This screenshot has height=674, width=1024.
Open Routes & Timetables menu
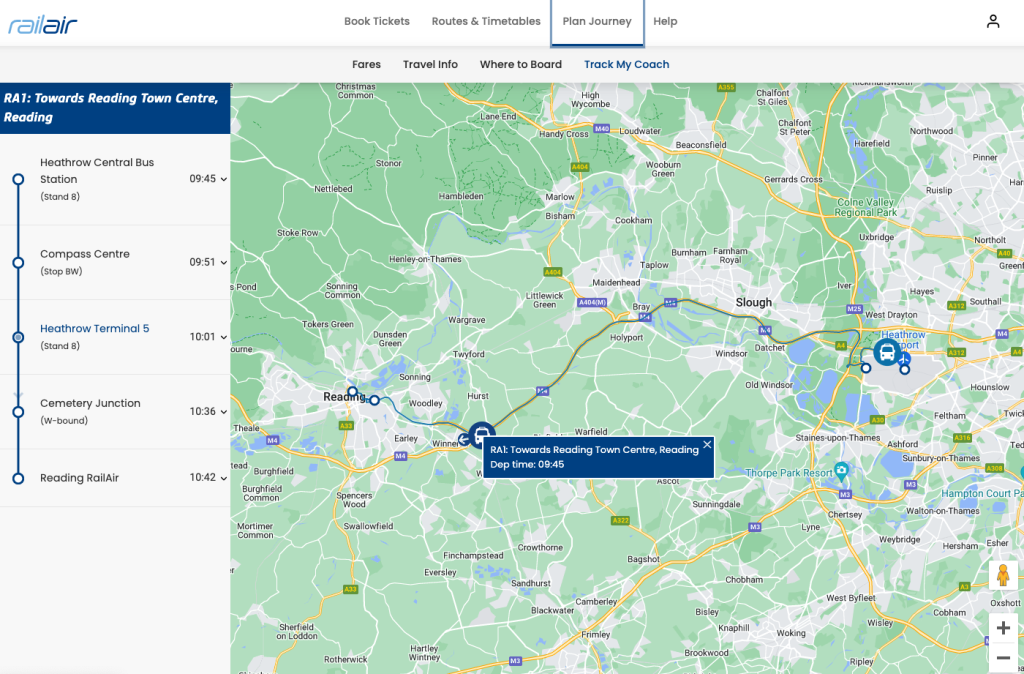[486, 21]
